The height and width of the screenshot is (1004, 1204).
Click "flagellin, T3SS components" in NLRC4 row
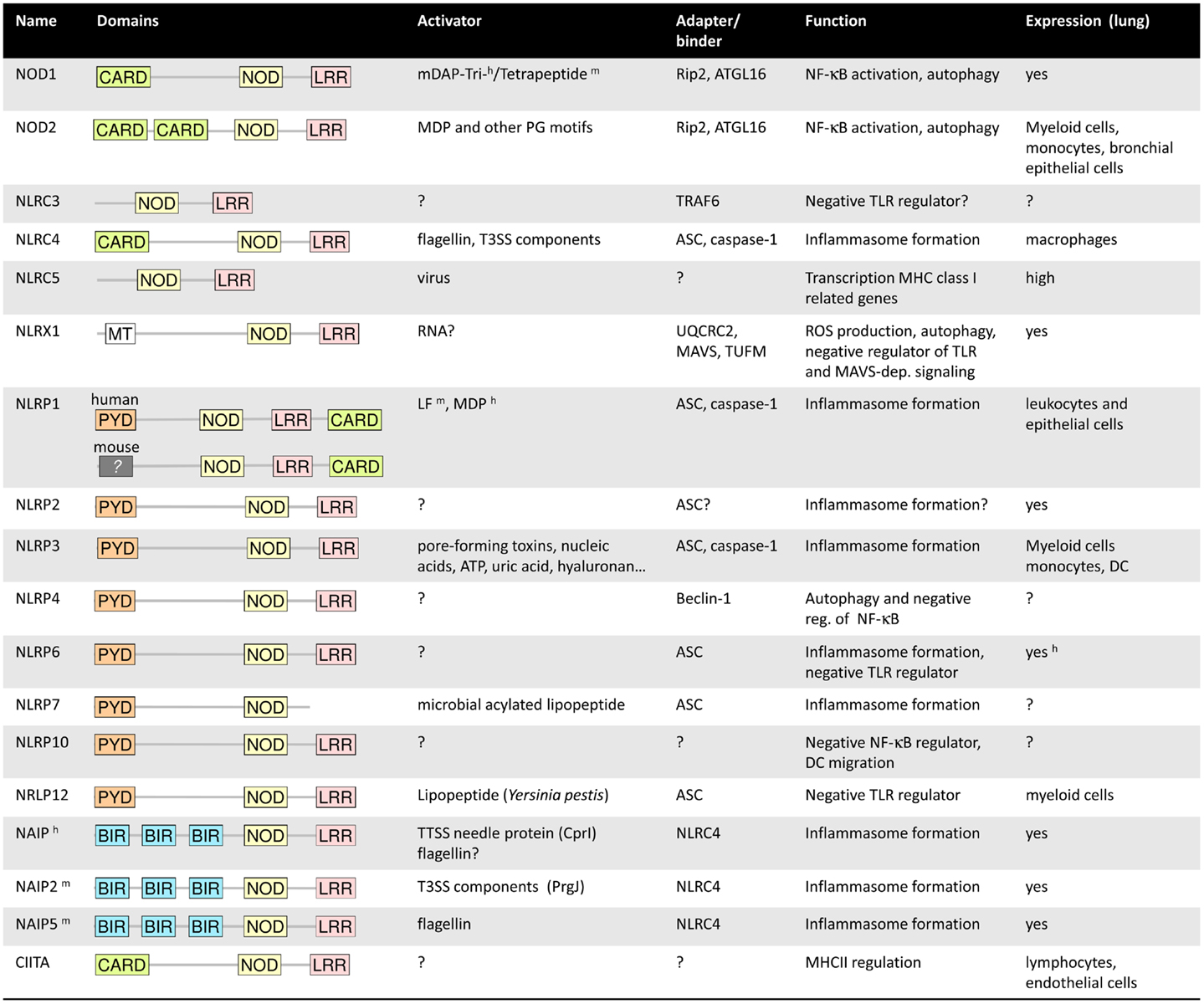(509, 239)
